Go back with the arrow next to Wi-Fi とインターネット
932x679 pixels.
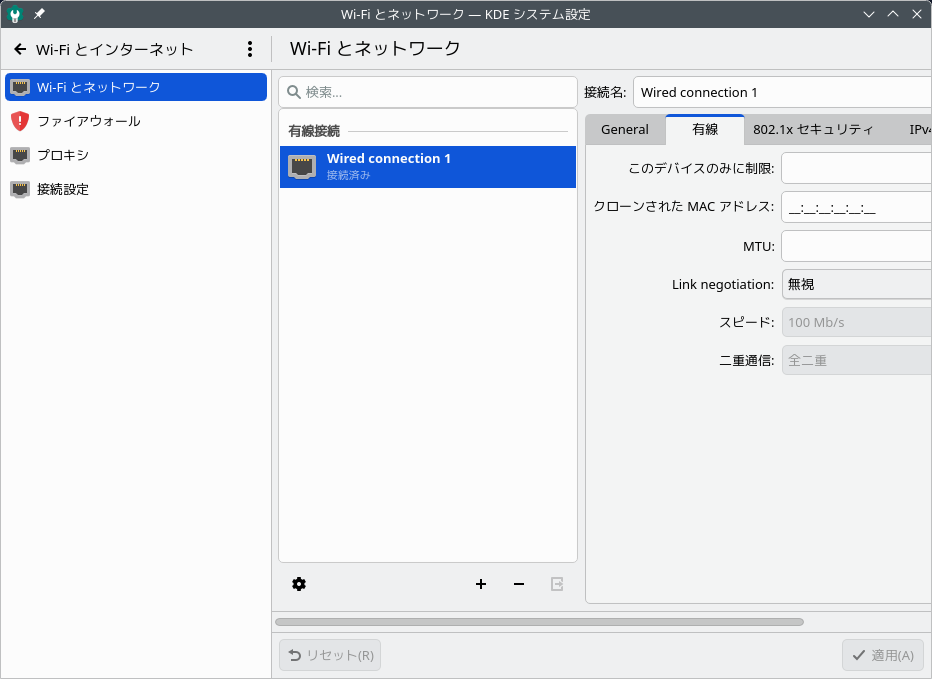pyautogui.click(x=20, y=49)
